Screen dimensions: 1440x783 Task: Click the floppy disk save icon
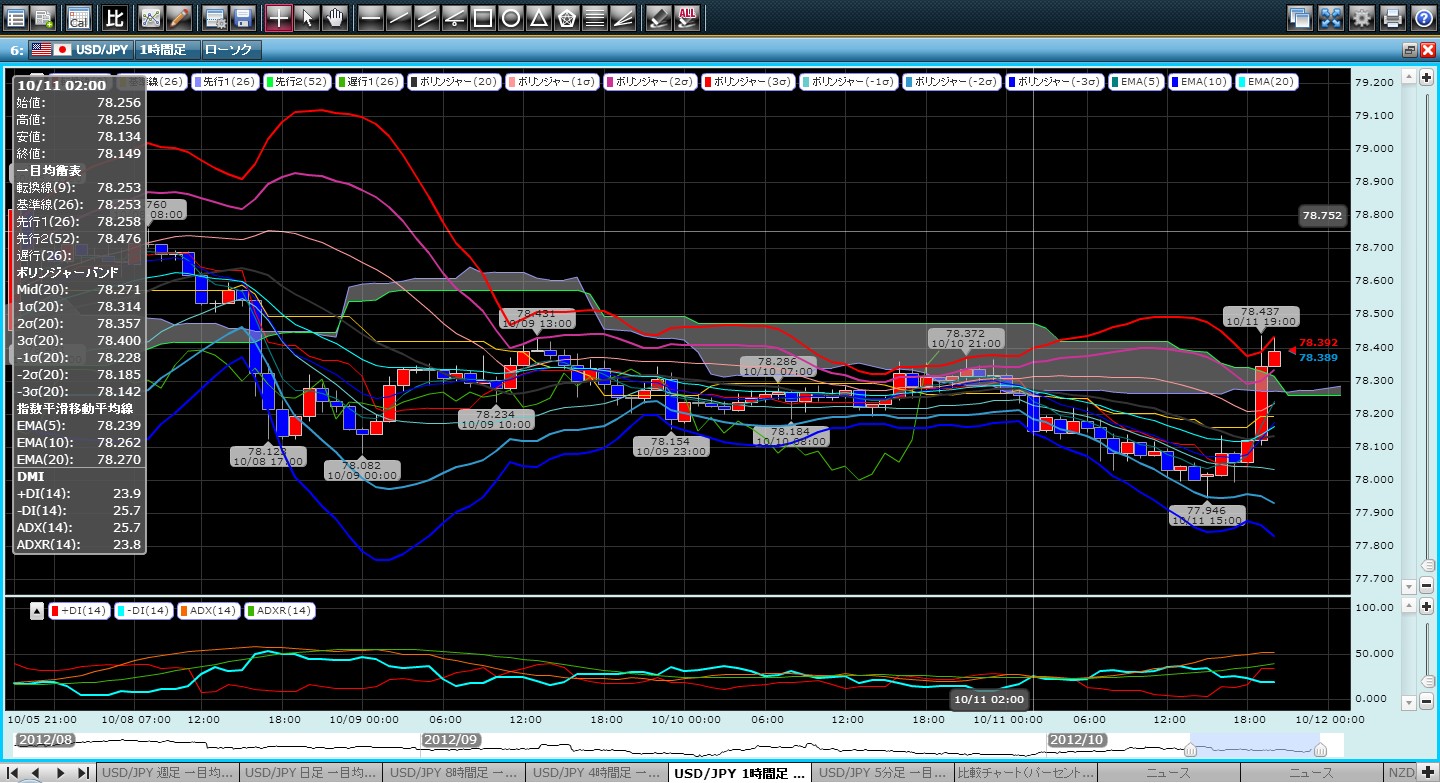(x=242, y=17)
